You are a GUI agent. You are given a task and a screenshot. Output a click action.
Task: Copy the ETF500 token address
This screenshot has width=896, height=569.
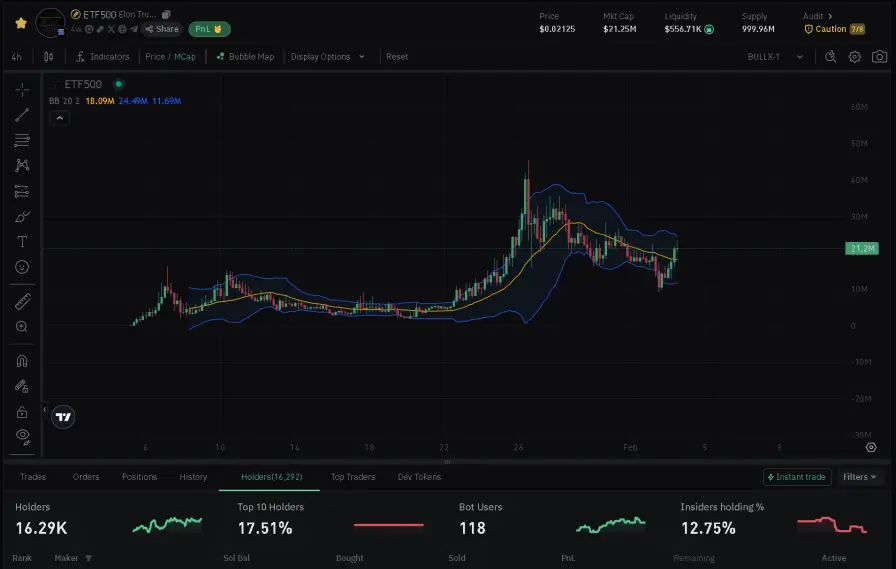pos(166,14)
